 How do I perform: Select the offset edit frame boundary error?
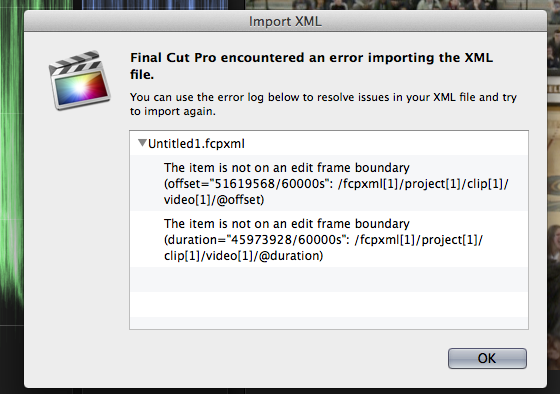[329, 183]
